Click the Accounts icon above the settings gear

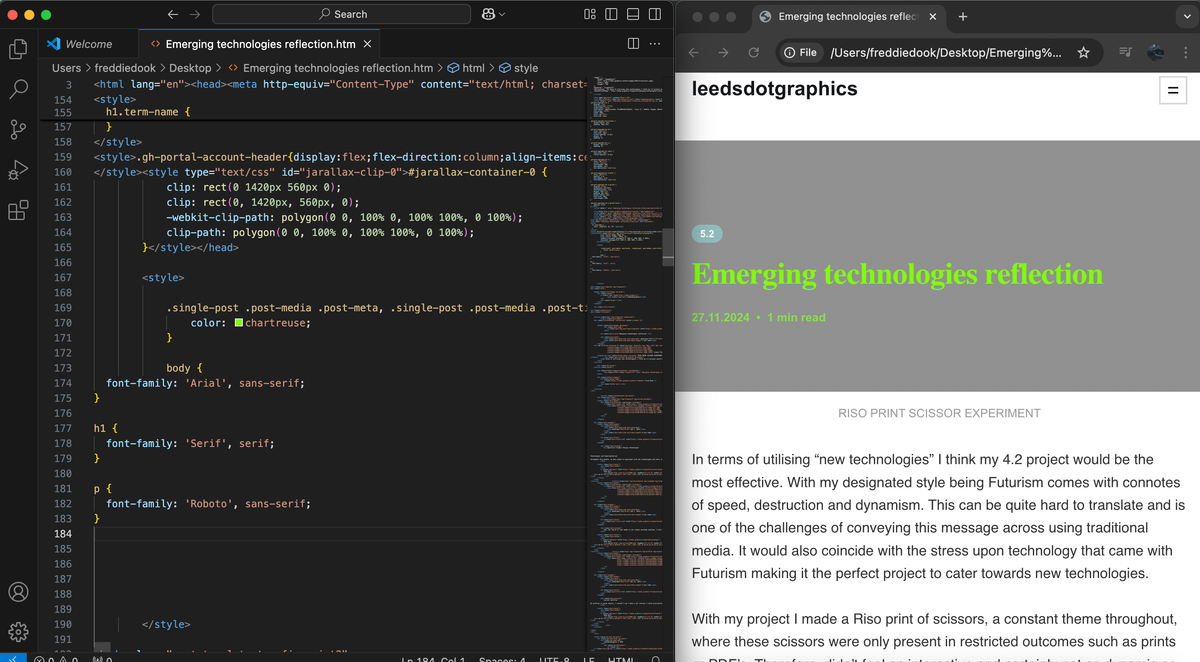[18, 592]
